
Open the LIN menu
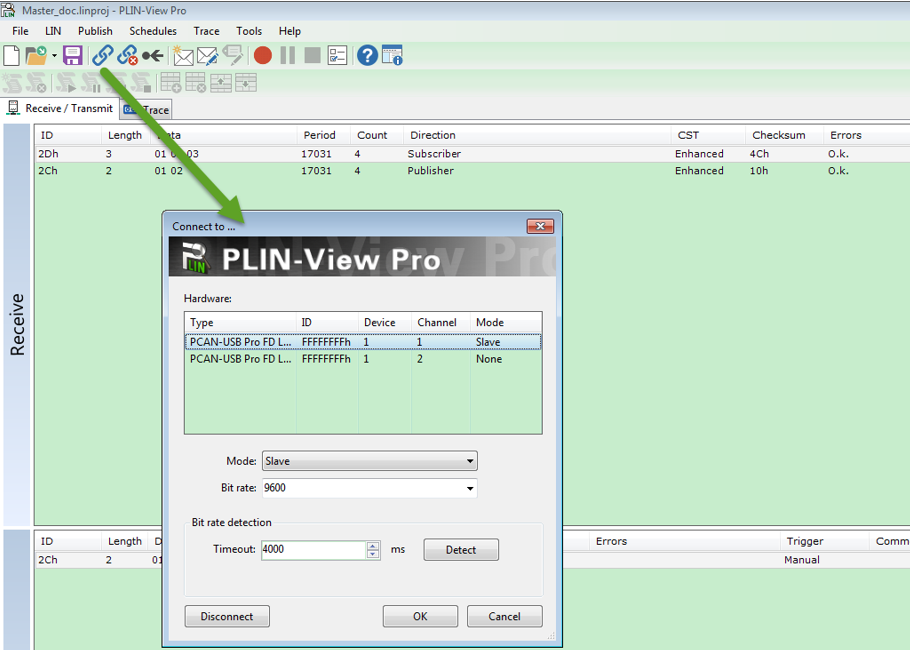click(53, 31)
